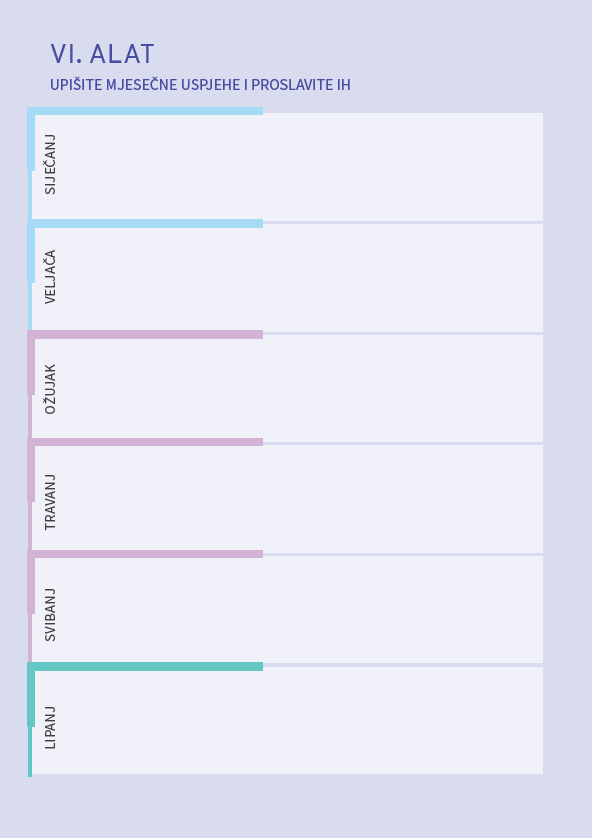The height and width of the screenshot is (838, 592).
Task: Click the SVIBANJ month label
Action: tap(50, 615)
